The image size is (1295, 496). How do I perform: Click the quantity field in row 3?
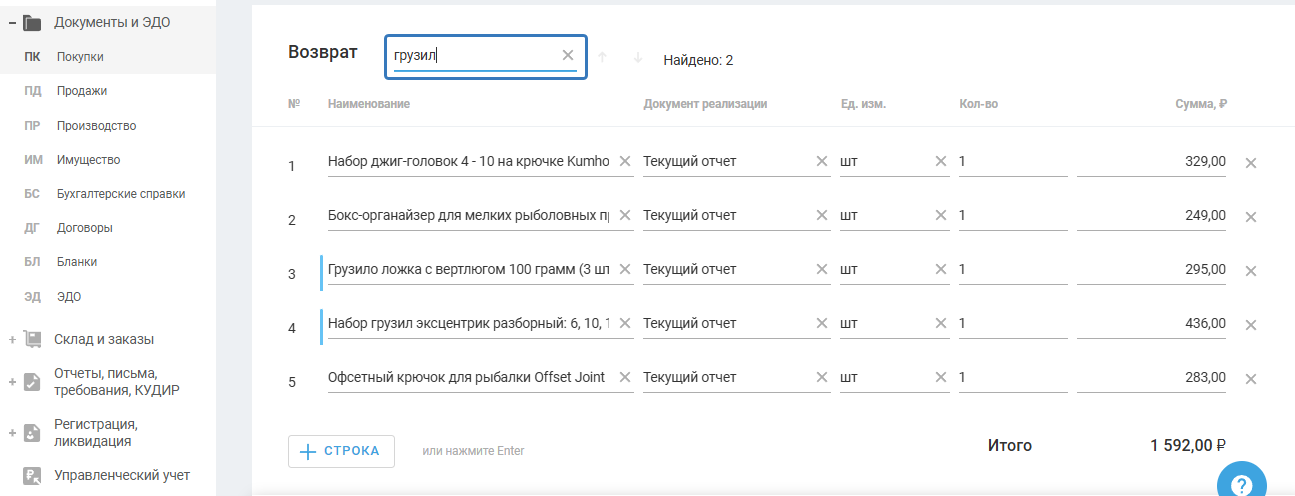pyautogui.click(x=1012, y=269)
